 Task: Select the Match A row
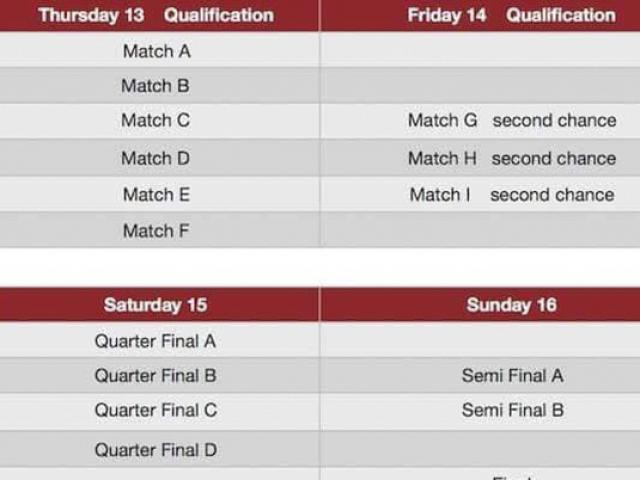tap(156, 51)
